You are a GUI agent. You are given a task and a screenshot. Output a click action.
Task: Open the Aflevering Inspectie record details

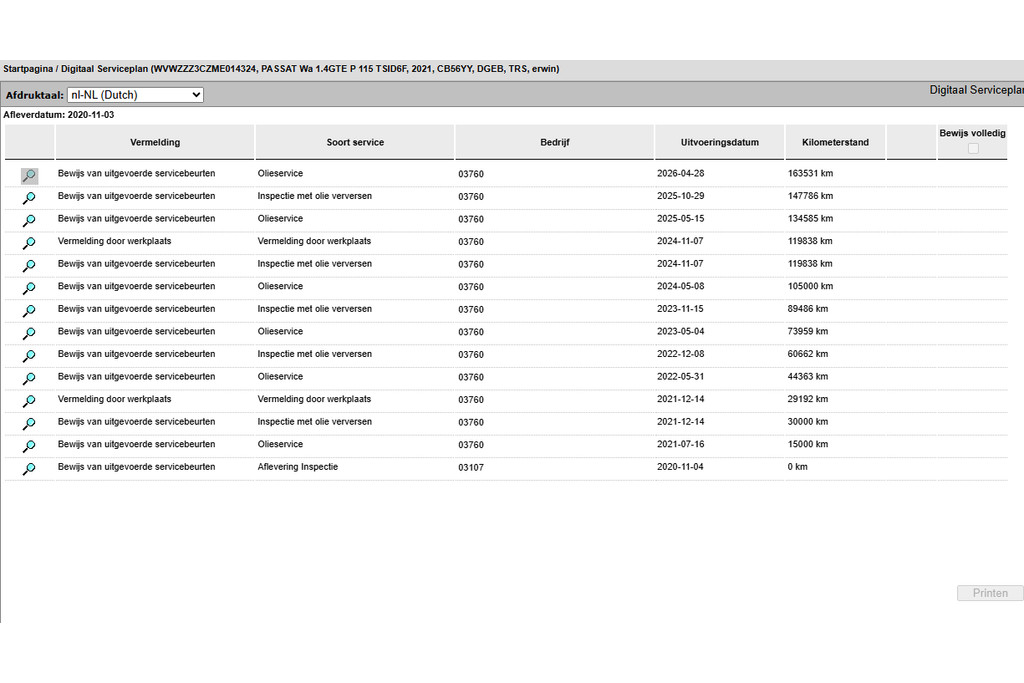tap(29, 469)
